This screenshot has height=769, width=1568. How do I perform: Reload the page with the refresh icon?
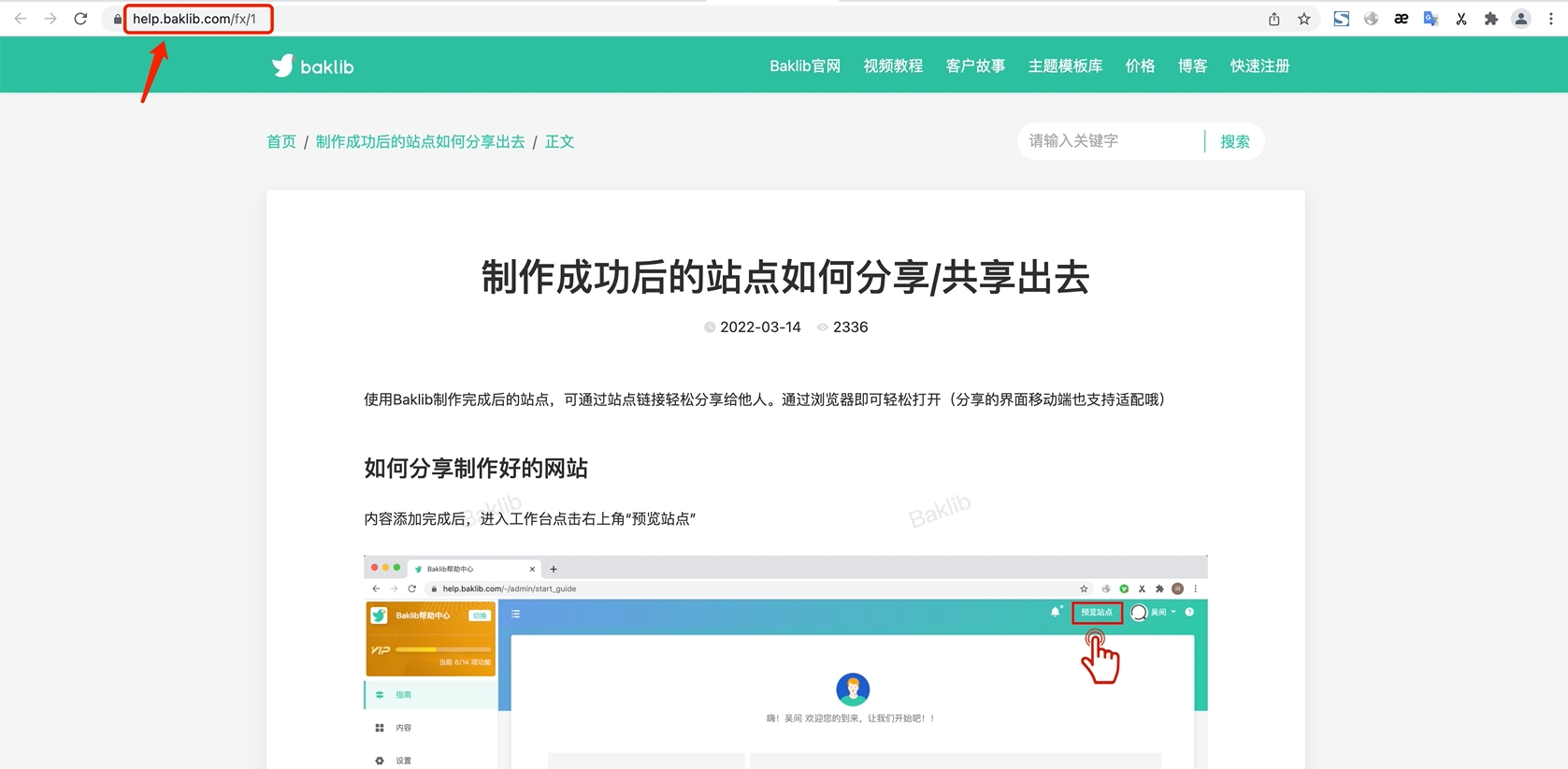[x=80, y=19]
